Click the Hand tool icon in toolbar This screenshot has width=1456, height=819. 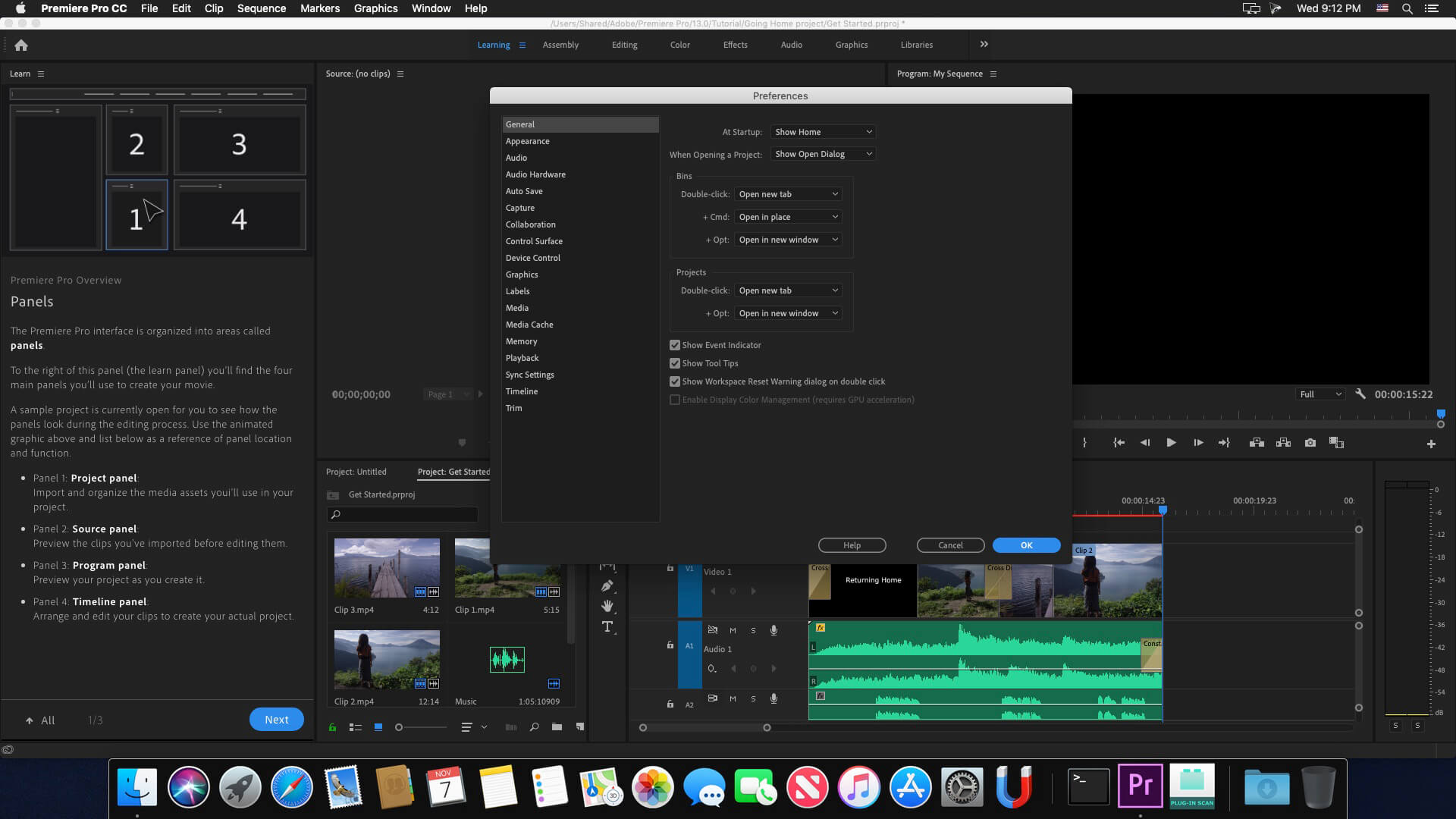pyautogui.click(x=607, y=607)
